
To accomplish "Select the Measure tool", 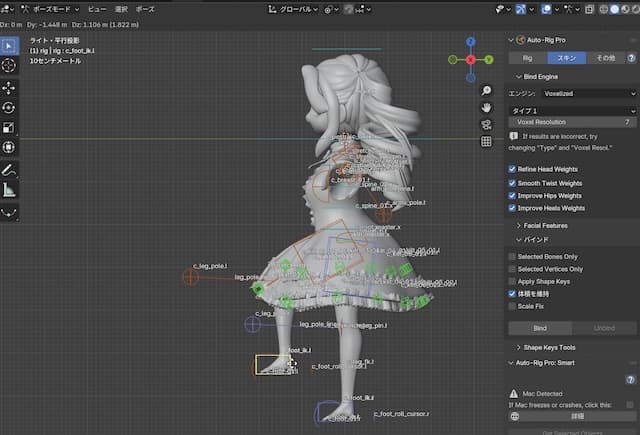I will click(9, 189).
